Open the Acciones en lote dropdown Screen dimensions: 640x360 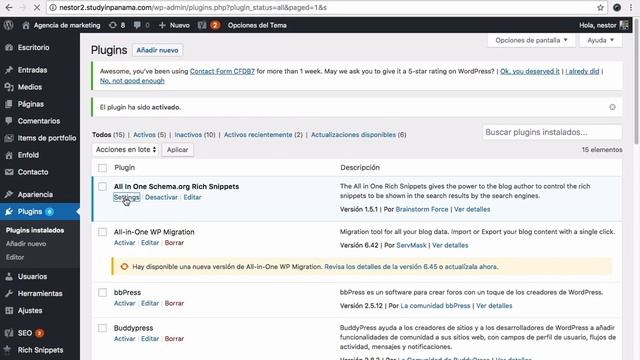click(125, 149)
